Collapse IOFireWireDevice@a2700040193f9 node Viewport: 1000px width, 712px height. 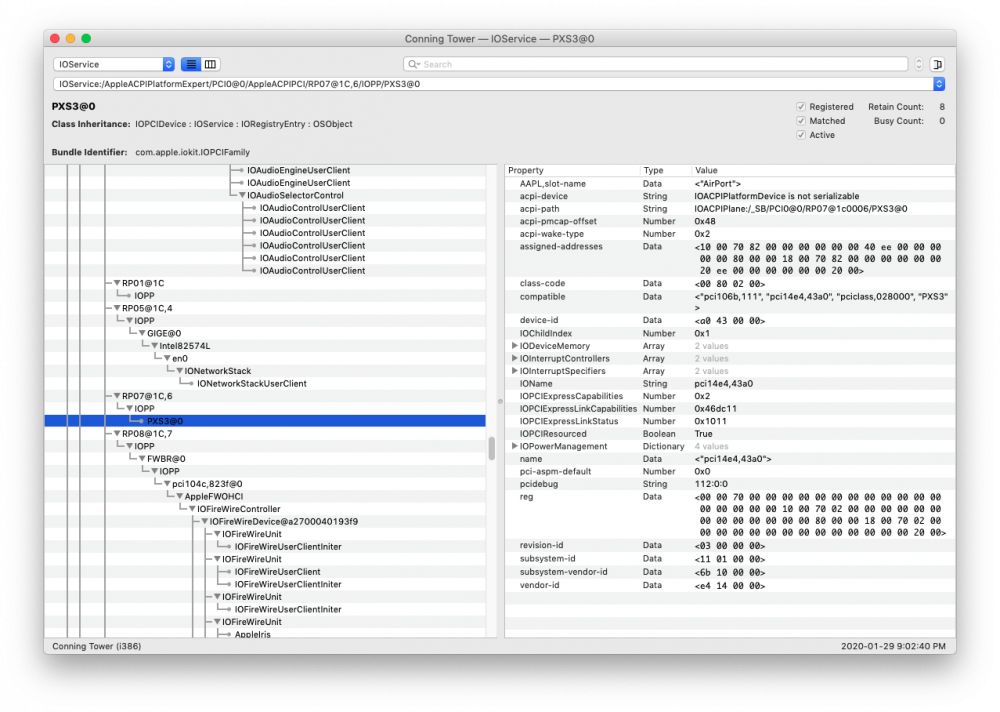205,522
